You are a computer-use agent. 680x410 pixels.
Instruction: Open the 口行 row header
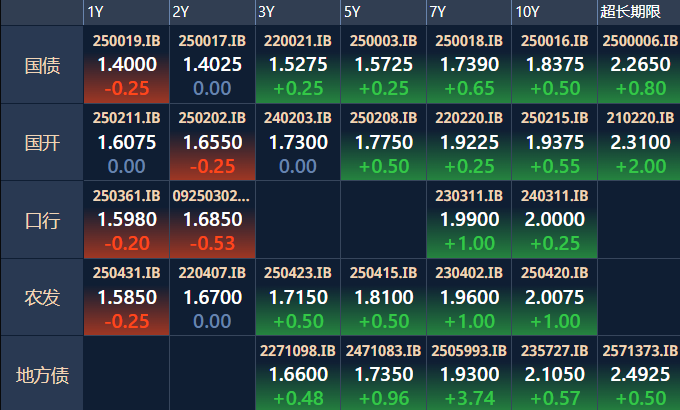(x=42, y=220)
